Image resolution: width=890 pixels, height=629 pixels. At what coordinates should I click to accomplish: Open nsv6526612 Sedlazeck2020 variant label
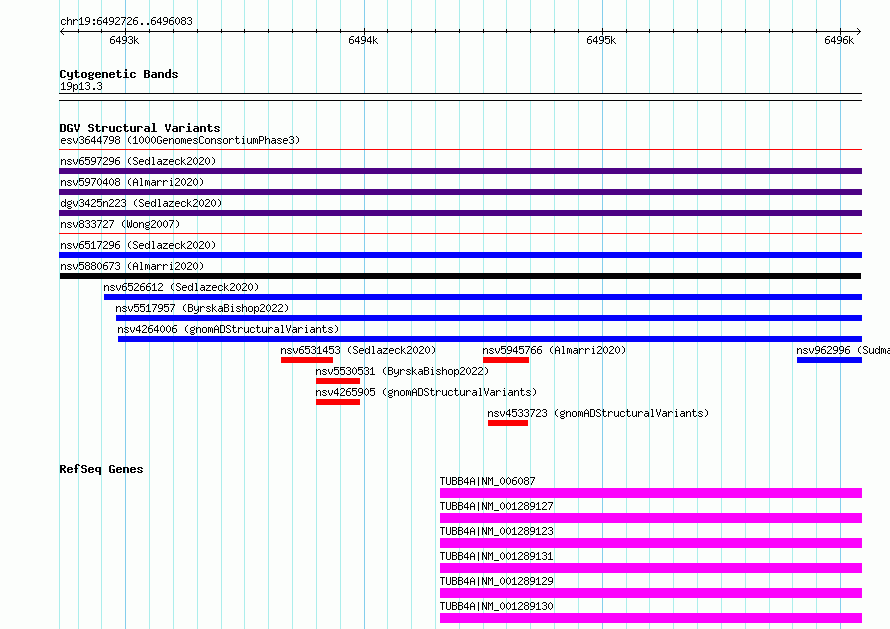click(181, 287)
